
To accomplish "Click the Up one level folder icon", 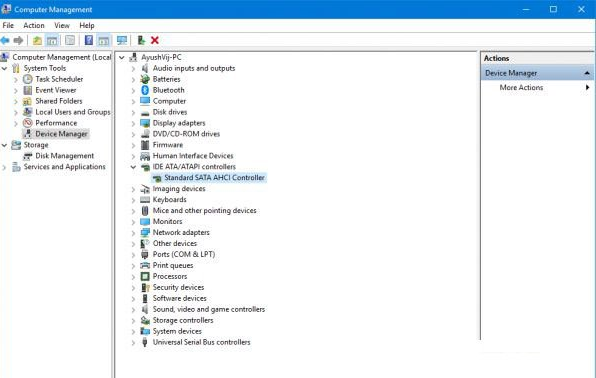I will pyautogui.click(x=37, y=40).
